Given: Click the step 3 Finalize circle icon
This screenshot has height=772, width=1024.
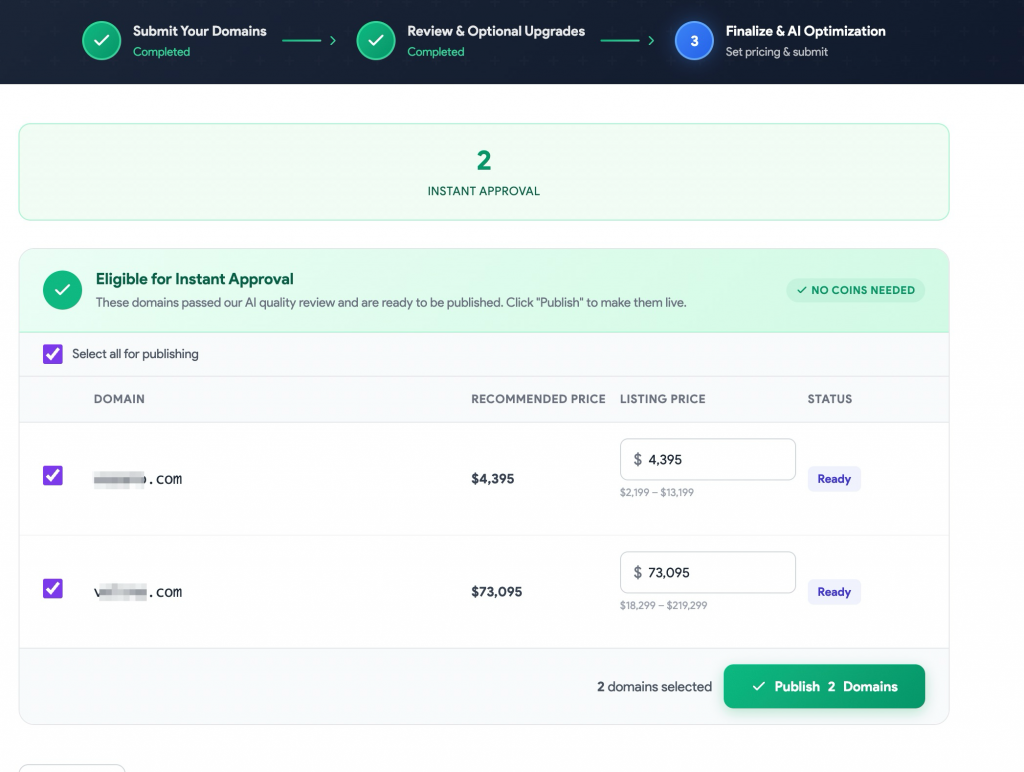Looking at the screenshot, I should [694, 41].
